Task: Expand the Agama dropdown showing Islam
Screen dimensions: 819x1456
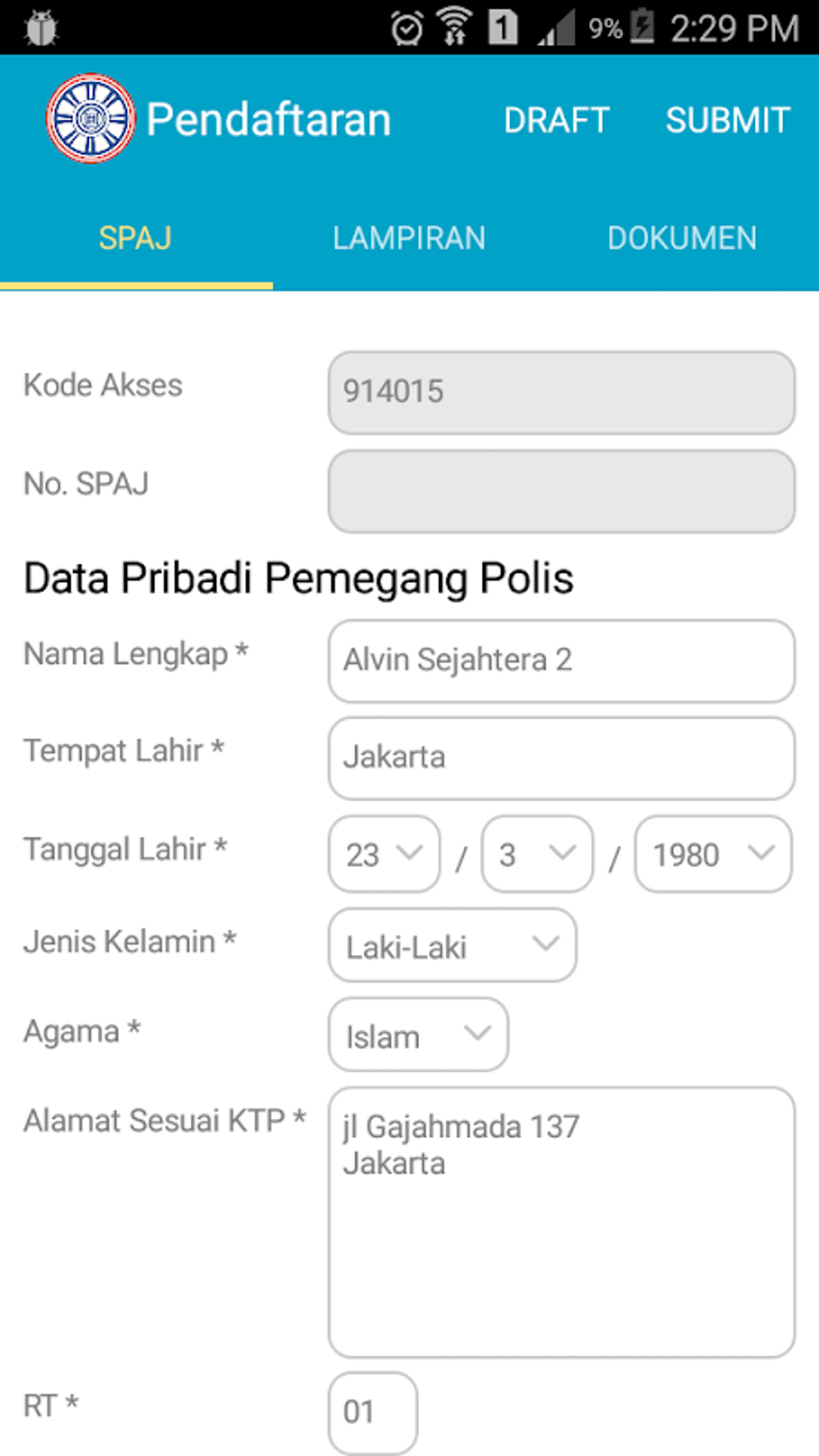Action: pyautogui.click(x=418, y=1034)
